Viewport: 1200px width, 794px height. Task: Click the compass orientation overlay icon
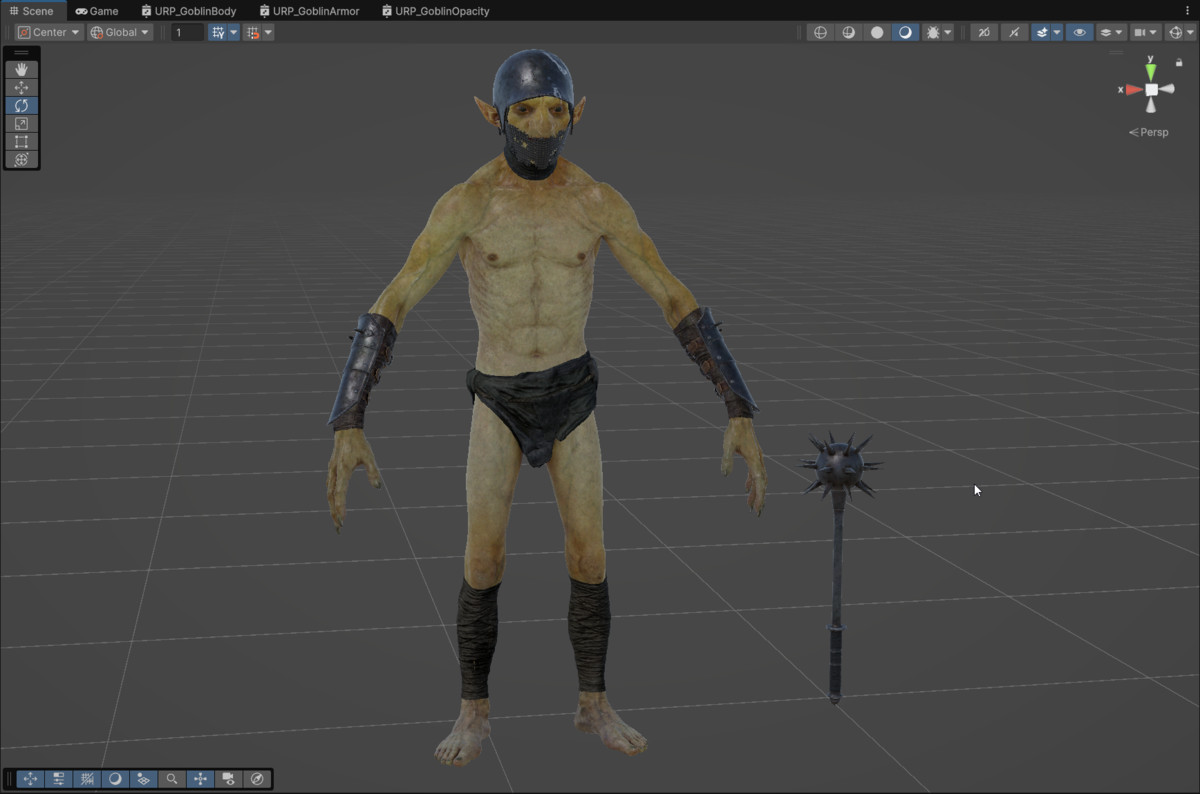coord(257,779)
